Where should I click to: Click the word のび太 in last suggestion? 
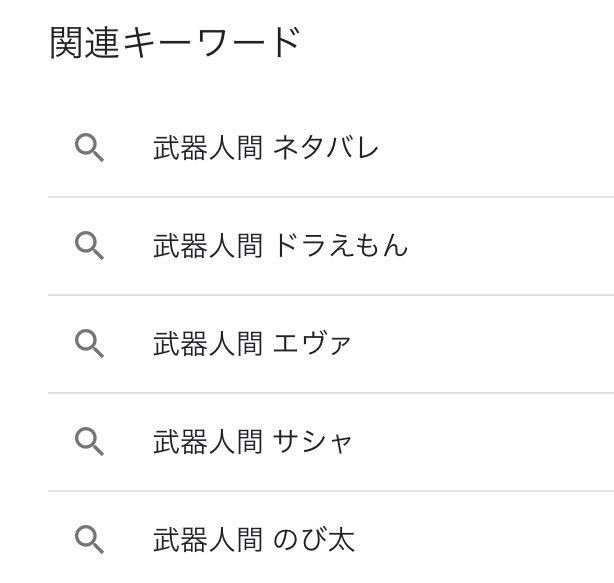point(314,540)
